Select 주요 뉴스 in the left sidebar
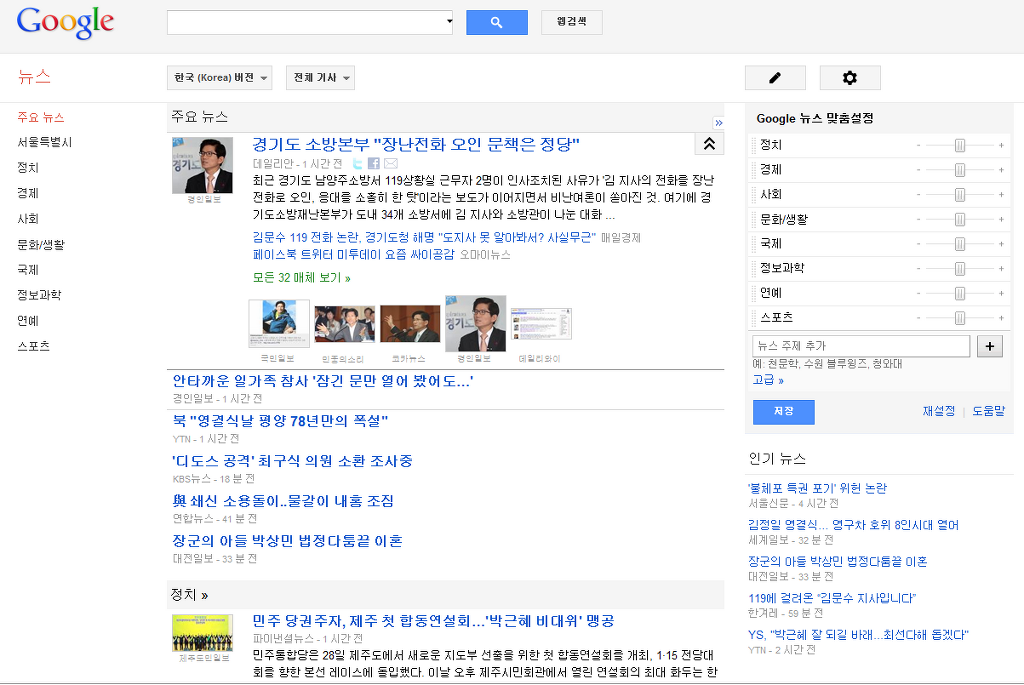 [x=40, y=118]
